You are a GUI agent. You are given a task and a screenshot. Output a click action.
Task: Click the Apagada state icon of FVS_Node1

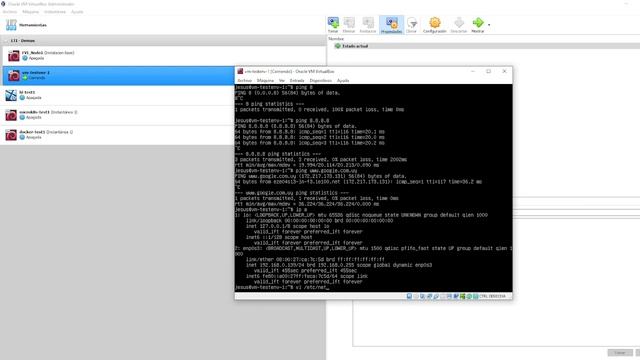point(25,58)
